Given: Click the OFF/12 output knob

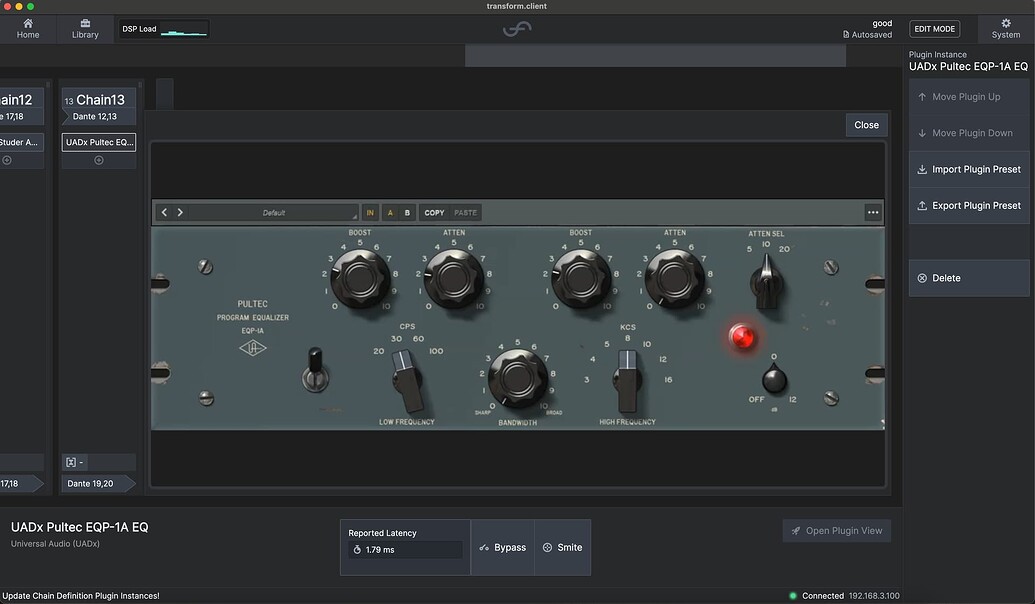Looking at the screenshot, I should click(x=774, y=380).
